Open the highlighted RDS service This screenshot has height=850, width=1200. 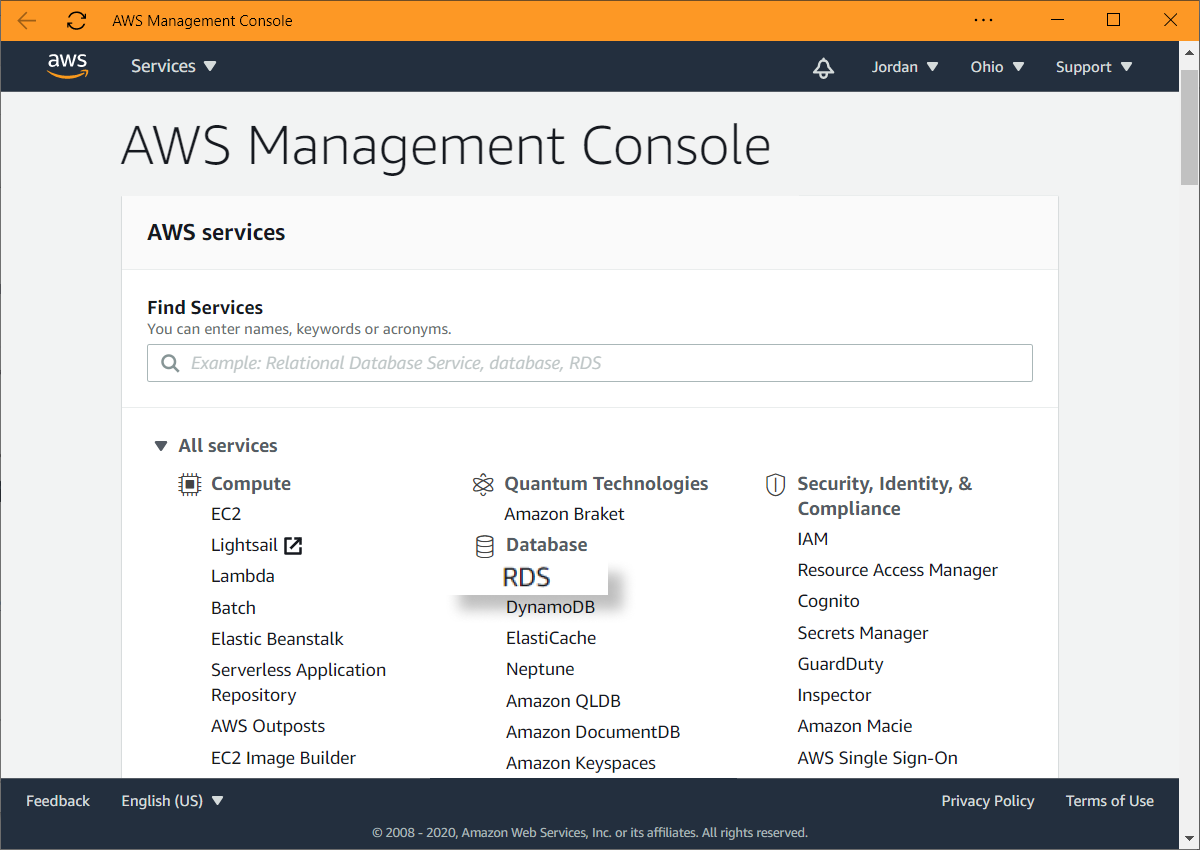[527, 577]
